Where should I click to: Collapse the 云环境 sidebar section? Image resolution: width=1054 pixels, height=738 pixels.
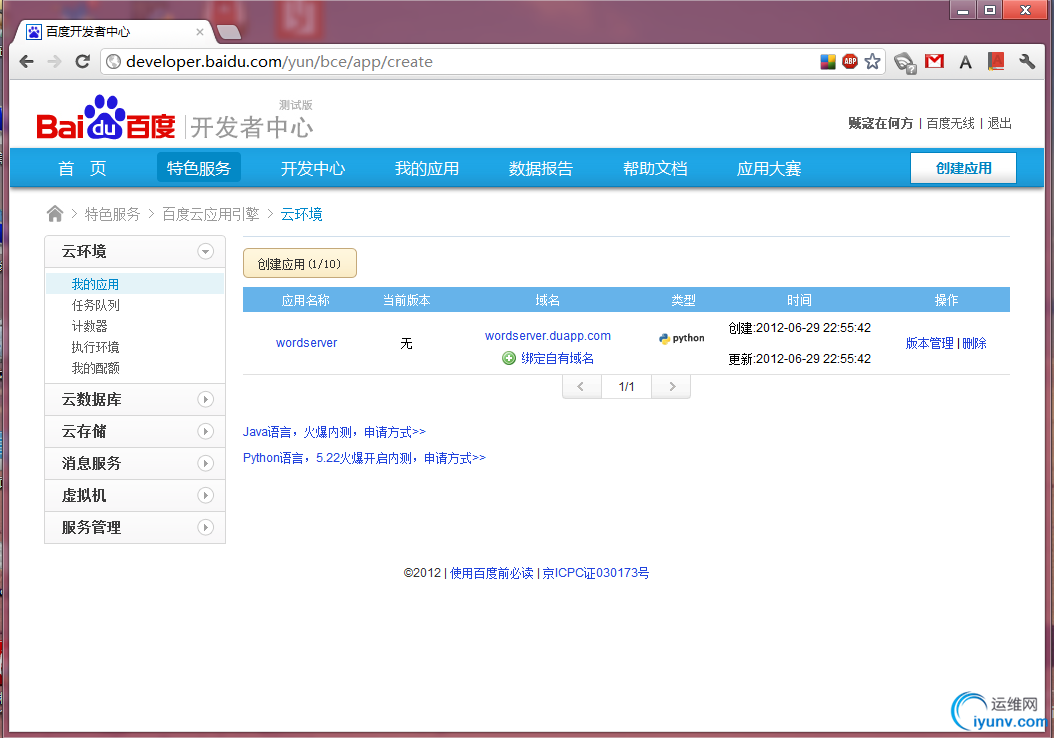pos(206,251)
